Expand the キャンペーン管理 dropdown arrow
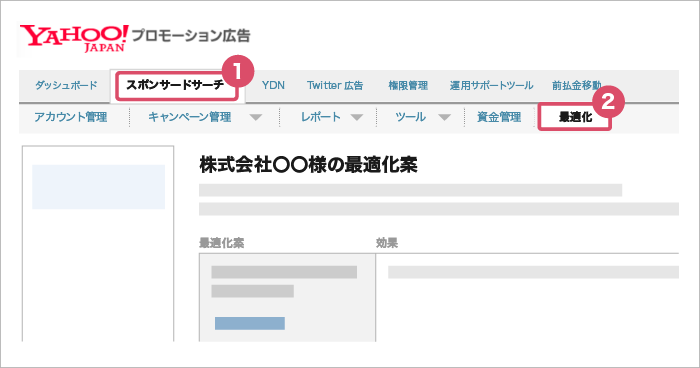700x368 pixels. click(256, 117)
